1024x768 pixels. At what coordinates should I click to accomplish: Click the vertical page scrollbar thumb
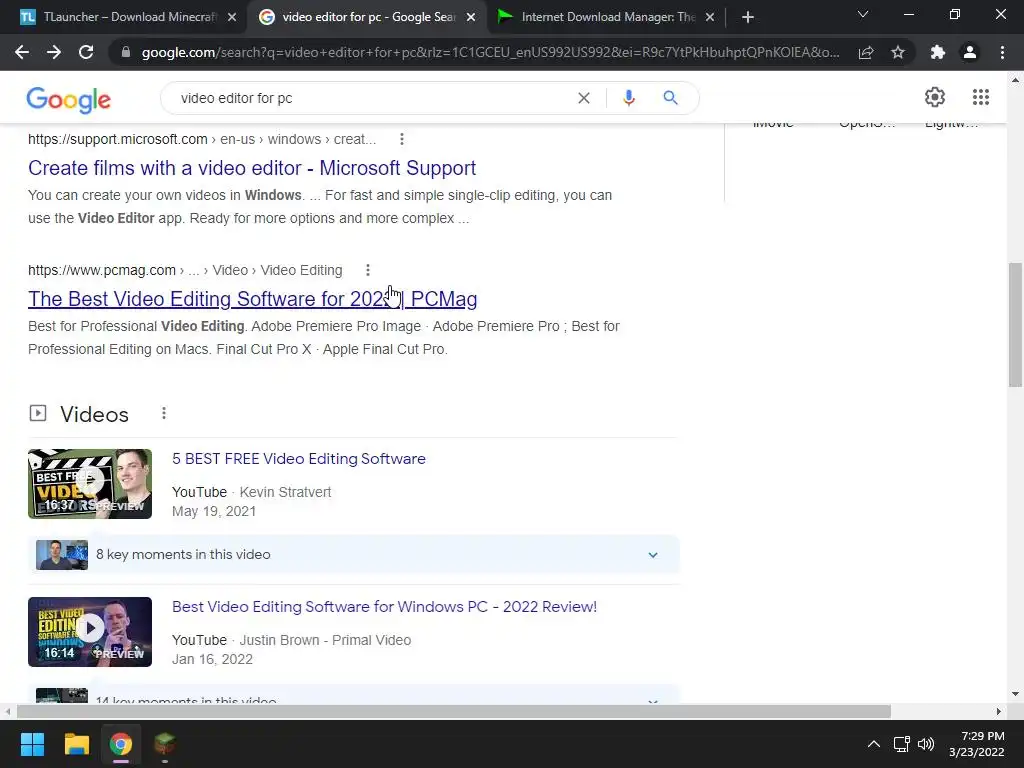pyautogui.click(x=1015, y=325)
